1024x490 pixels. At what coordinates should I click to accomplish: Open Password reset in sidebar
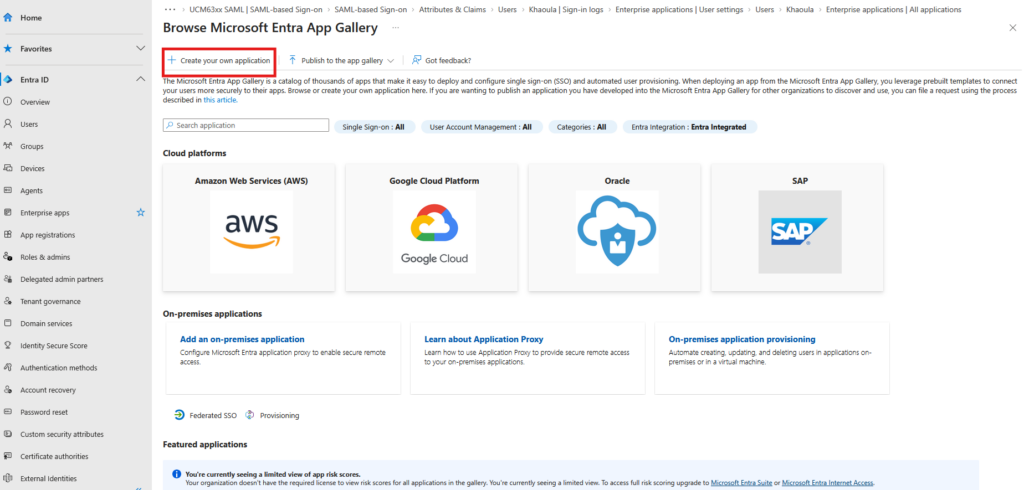click(44, 412)
